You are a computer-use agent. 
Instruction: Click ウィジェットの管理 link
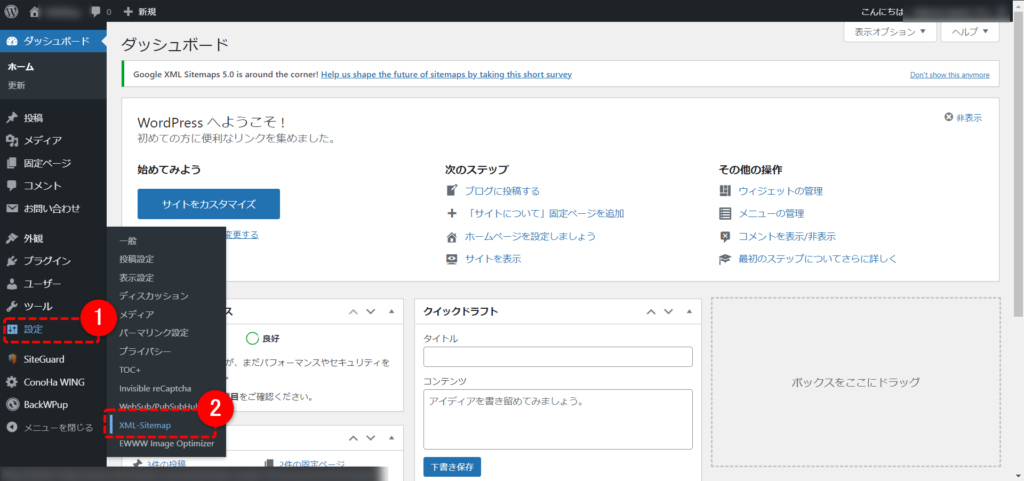(x=780, y=191)
